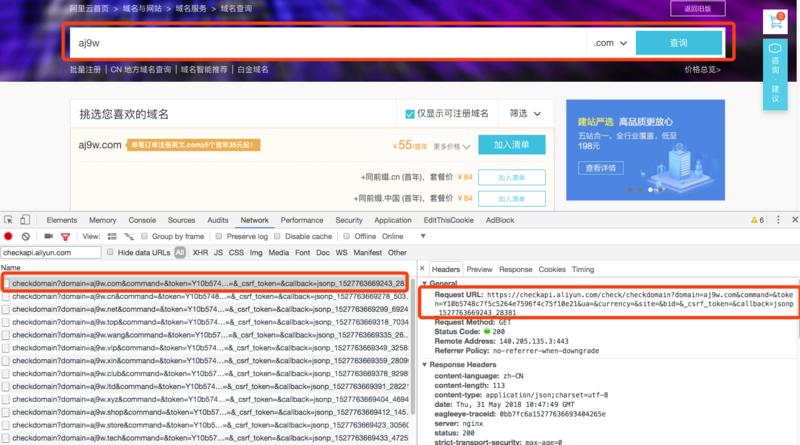Open the consultation and feedback sidebar widget
This screenshot has width=800, height=445.
[775, 75]
